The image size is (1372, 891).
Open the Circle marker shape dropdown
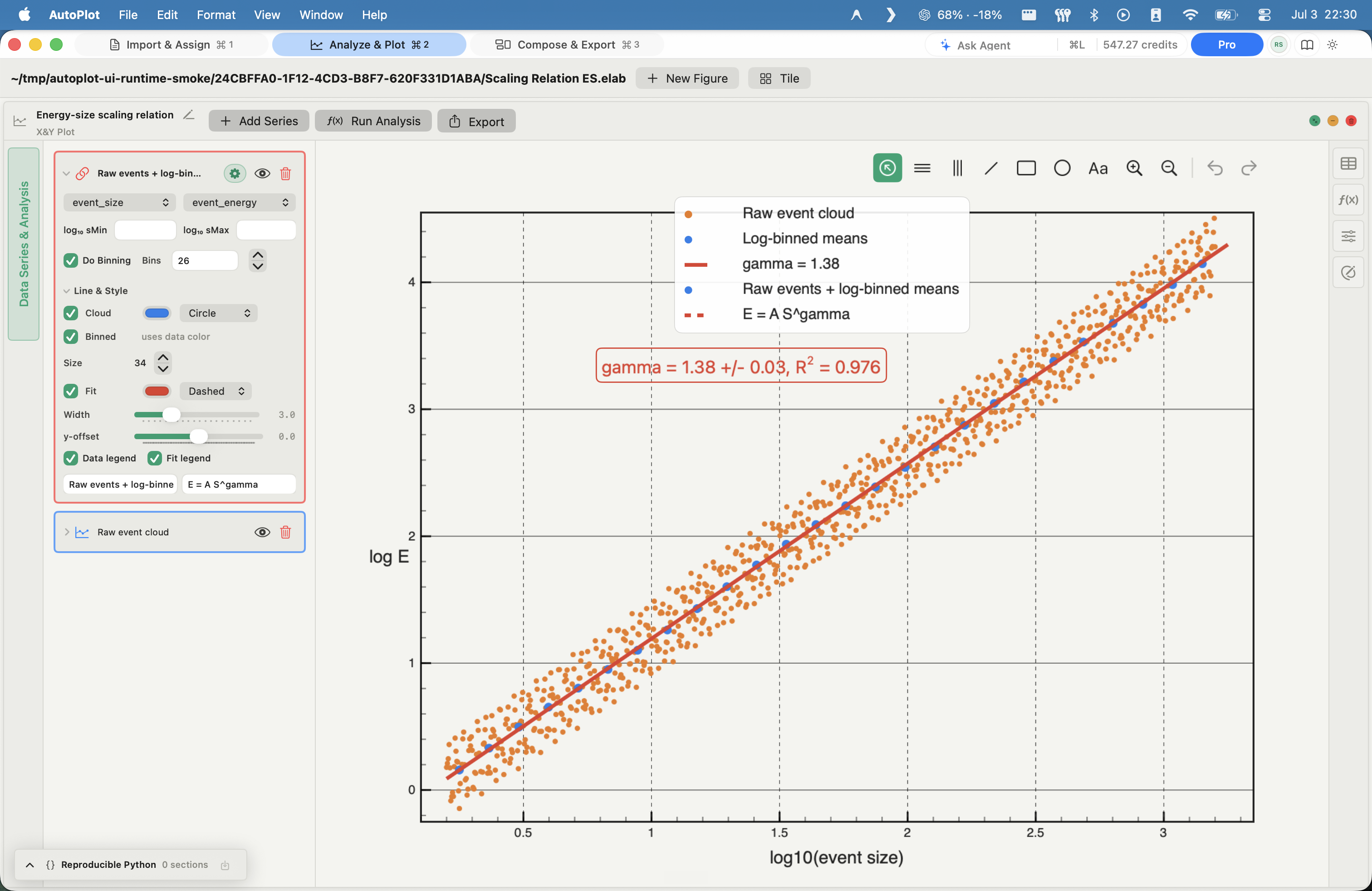coord(219,313)
